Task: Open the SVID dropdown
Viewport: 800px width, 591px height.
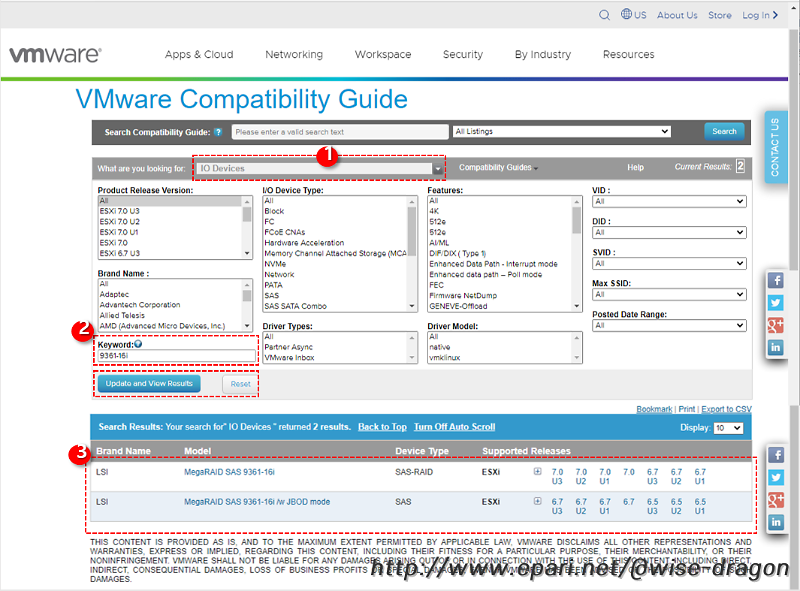Action: 669,264
